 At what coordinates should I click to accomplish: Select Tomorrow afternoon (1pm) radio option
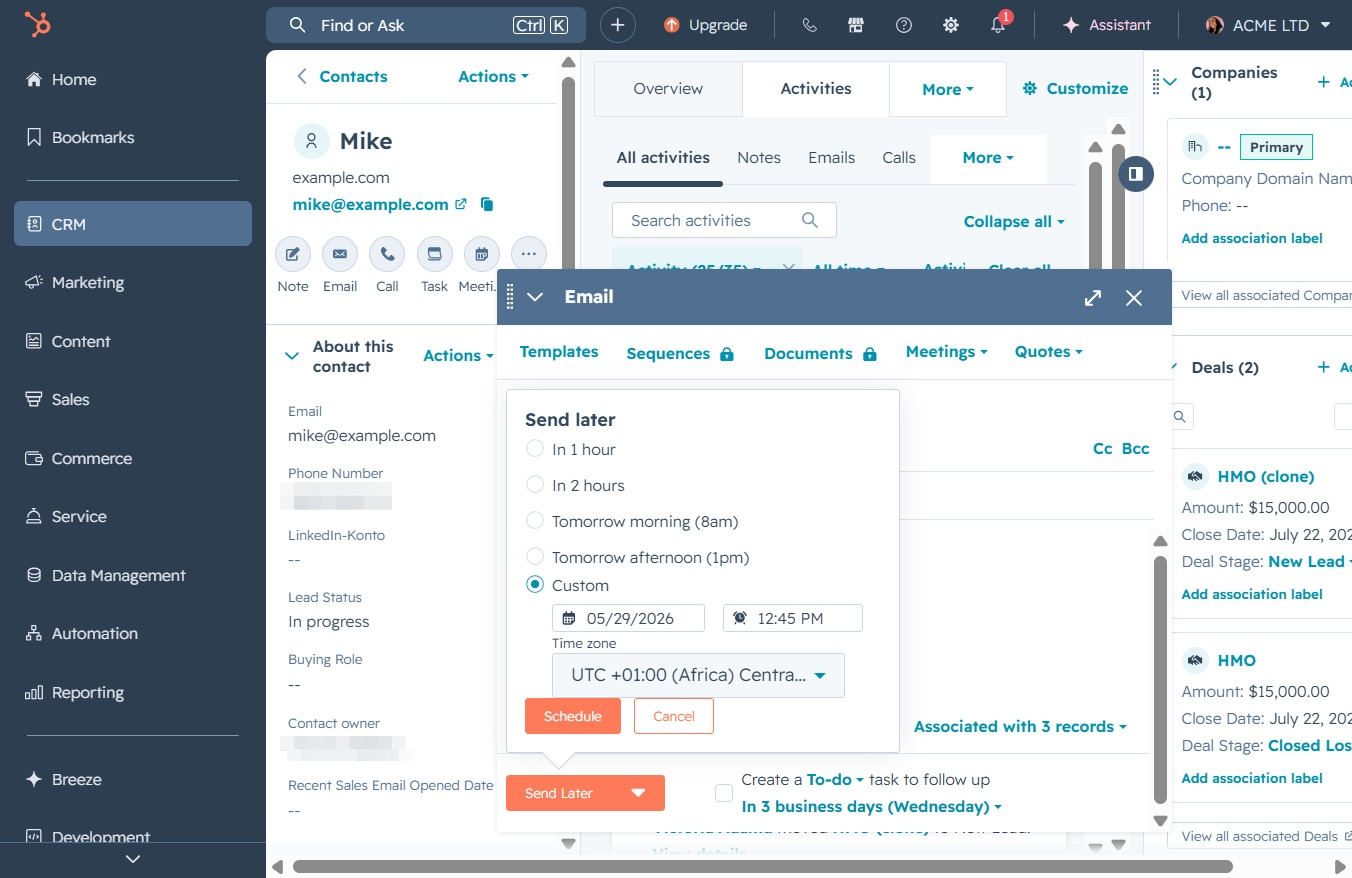coord(535,557)
